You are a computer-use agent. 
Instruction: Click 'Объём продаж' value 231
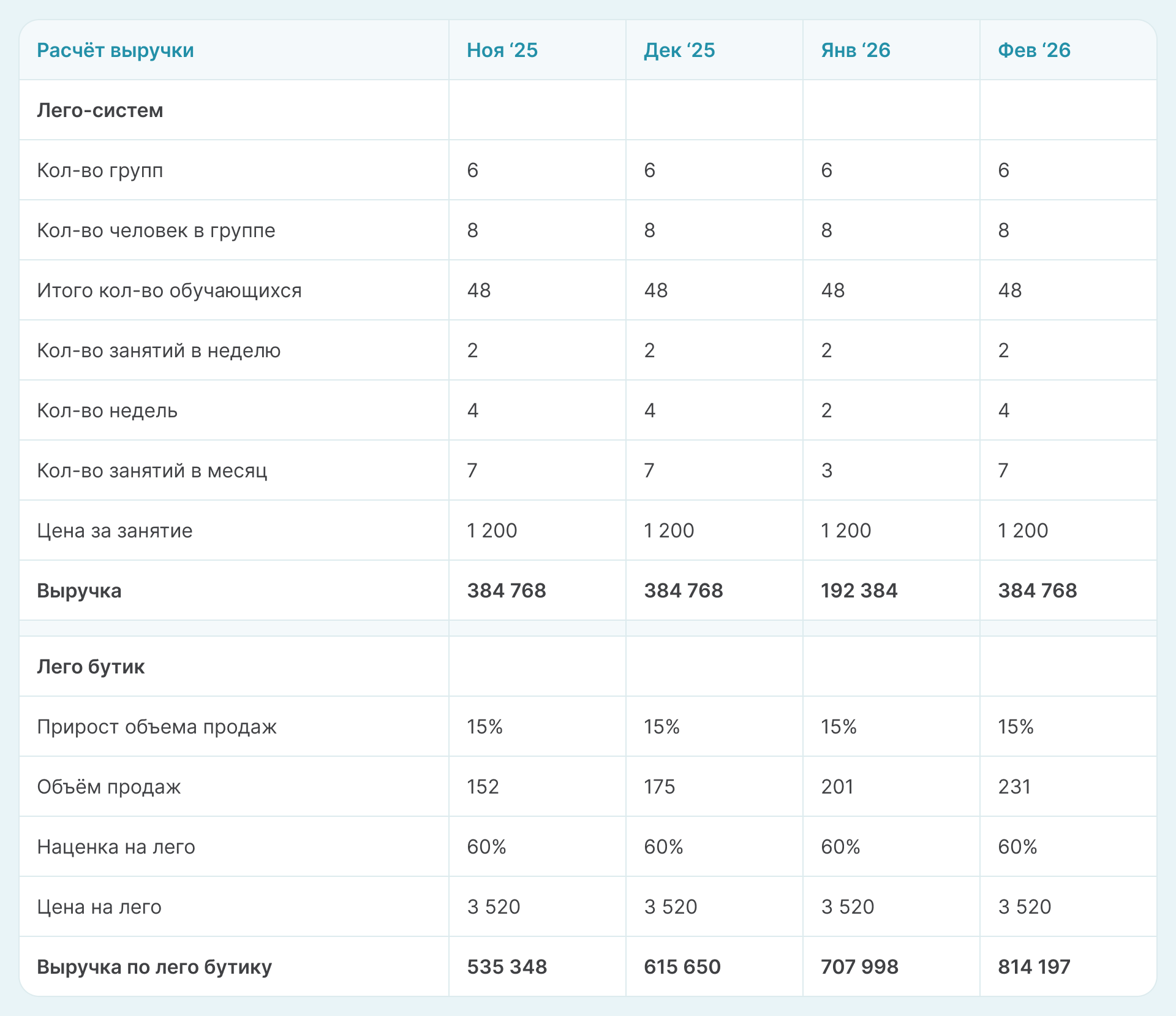pos(1014,787)
